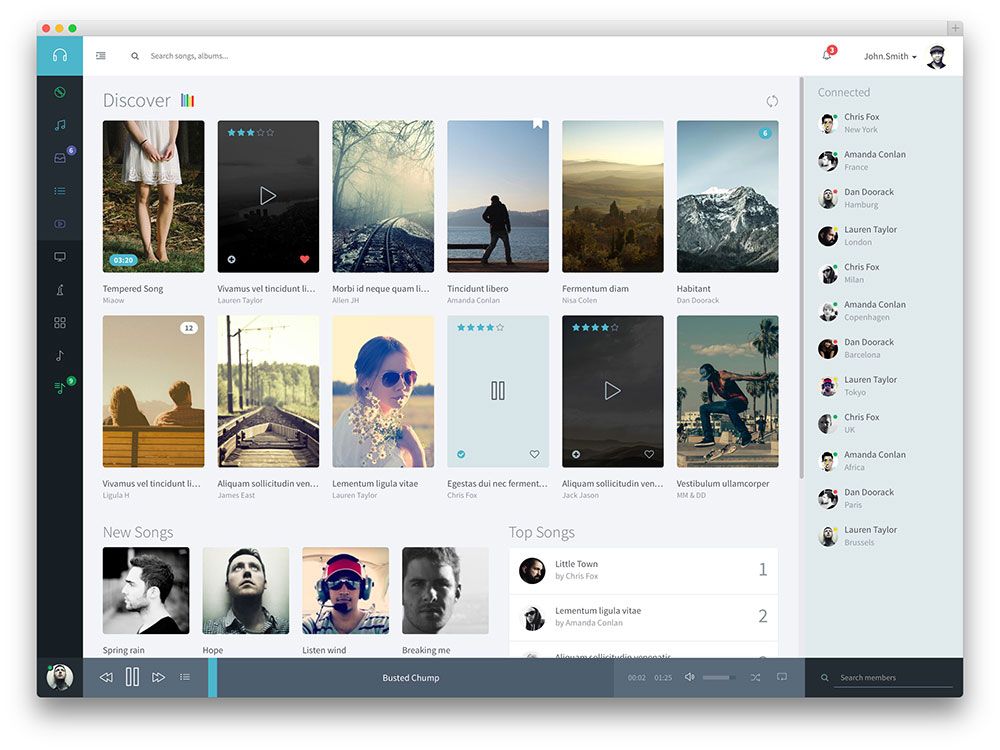This screenshot has height=750, width=1000.
Task: Open the music notes sidebar icon
Action: (x=60, y=125)
